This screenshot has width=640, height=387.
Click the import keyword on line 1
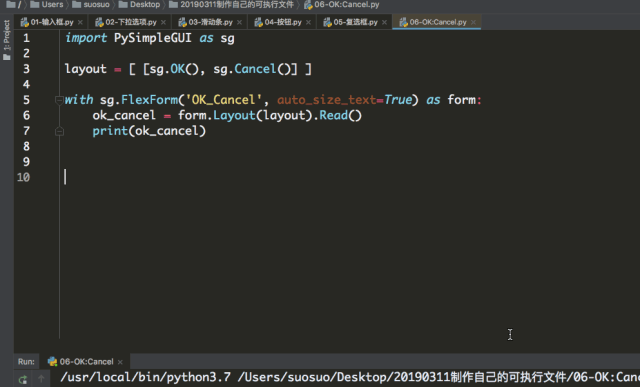[86, 38]
